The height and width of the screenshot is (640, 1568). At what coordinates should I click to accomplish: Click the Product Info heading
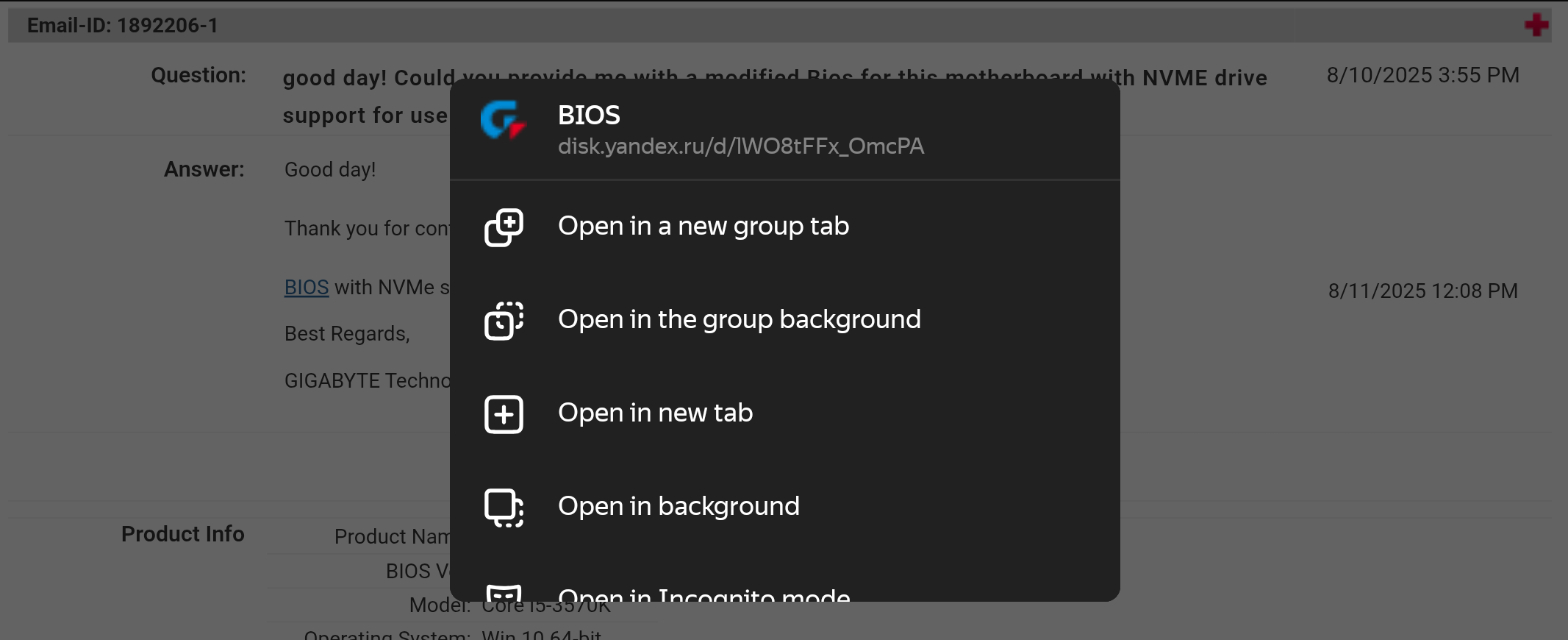pos(182,534)
